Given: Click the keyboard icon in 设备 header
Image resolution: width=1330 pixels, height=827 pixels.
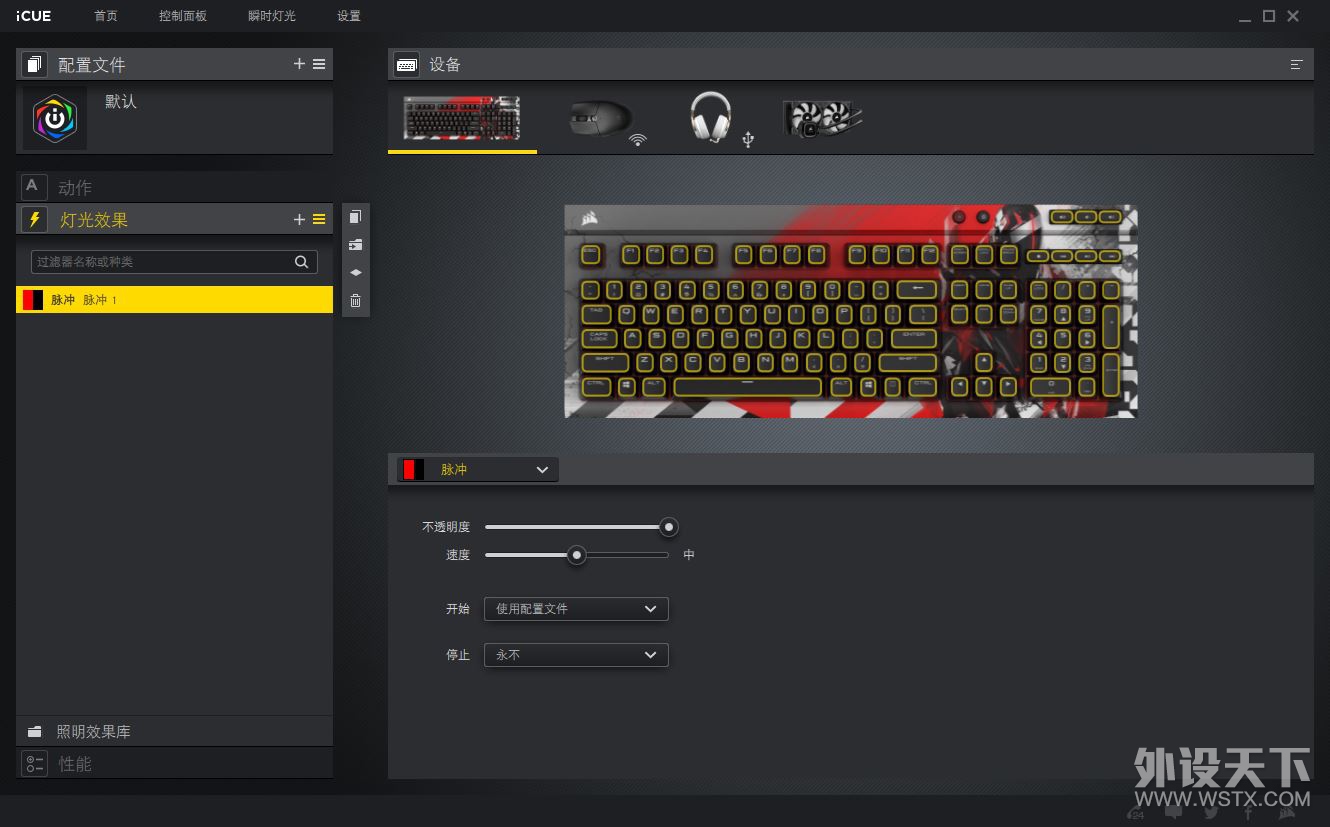Looking at the screenshot, I should pos(406,65).
